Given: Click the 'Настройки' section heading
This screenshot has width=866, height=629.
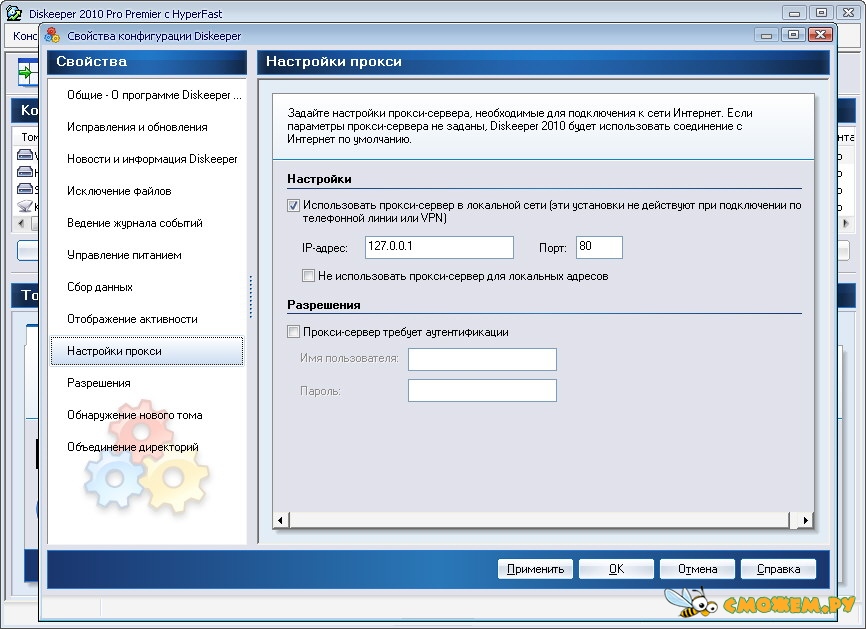Looking at the screenshot, I should [319, 179].
